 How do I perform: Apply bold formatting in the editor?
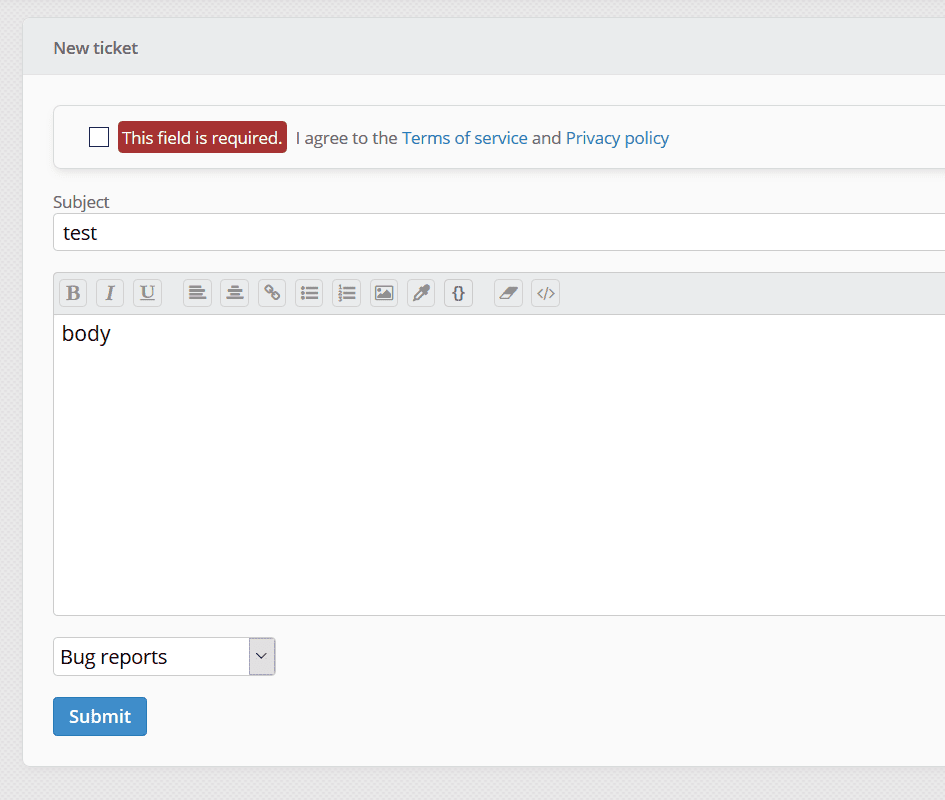72,292
